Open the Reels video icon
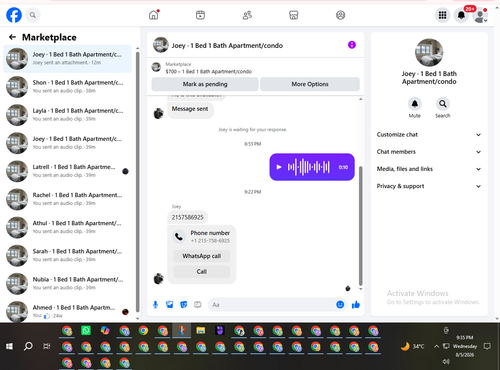 pos(200,15)
